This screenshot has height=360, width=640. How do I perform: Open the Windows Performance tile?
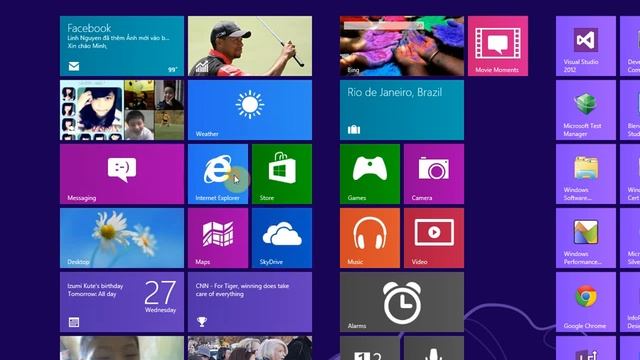tap(586, 238)
